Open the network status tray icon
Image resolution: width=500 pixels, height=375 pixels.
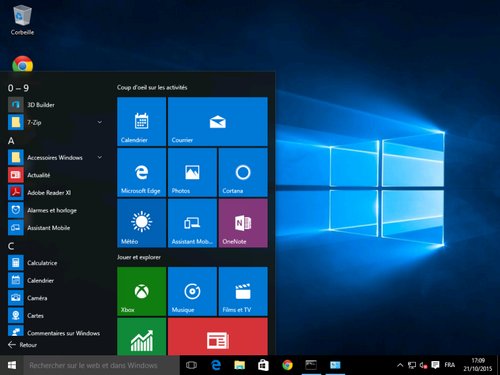412,365
